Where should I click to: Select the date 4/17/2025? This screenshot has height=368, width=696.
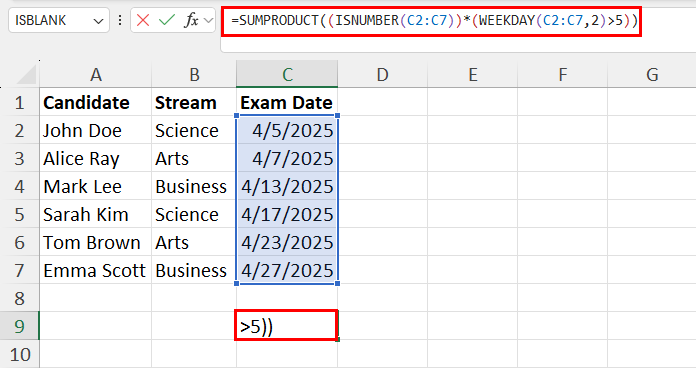point(287,214)
